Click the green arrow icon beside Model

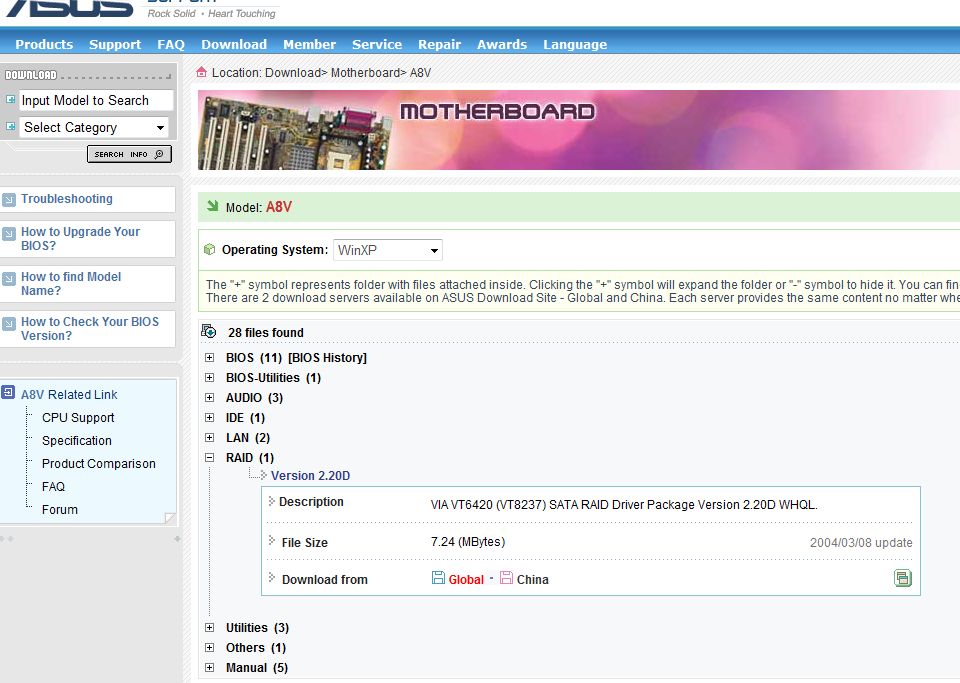[x=212, y=207]
